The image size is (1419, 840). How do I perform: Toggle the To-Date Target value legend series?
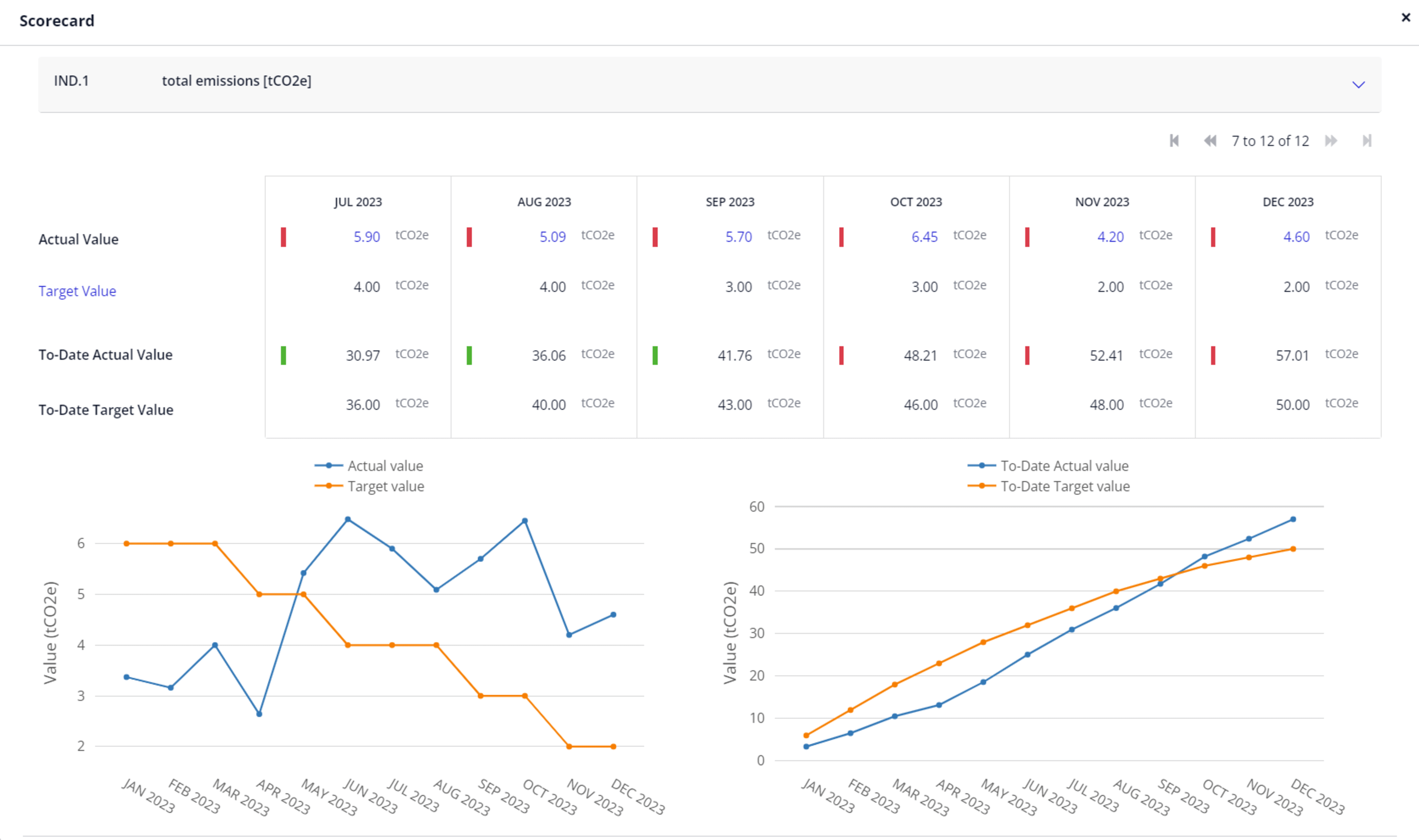click(x=1049, y=486)
